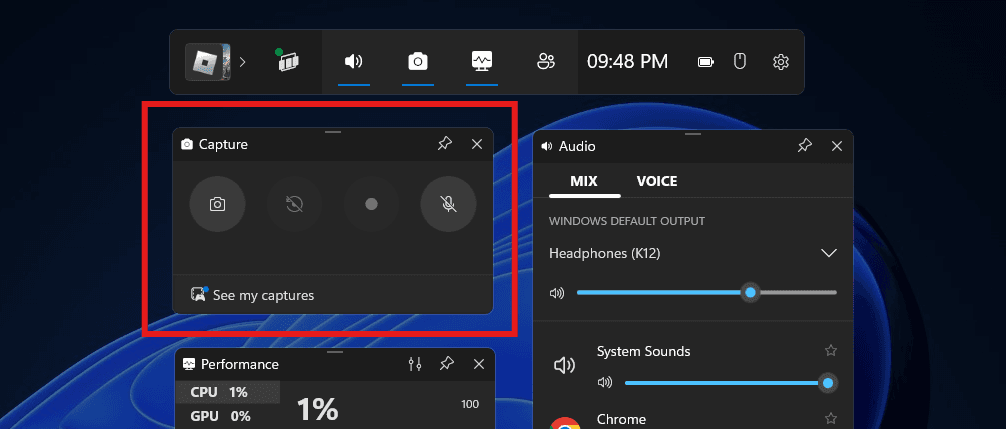1006x429 pixels.
Task: Click the Capture widget top drag handle
Action: (x=333, y=132)
